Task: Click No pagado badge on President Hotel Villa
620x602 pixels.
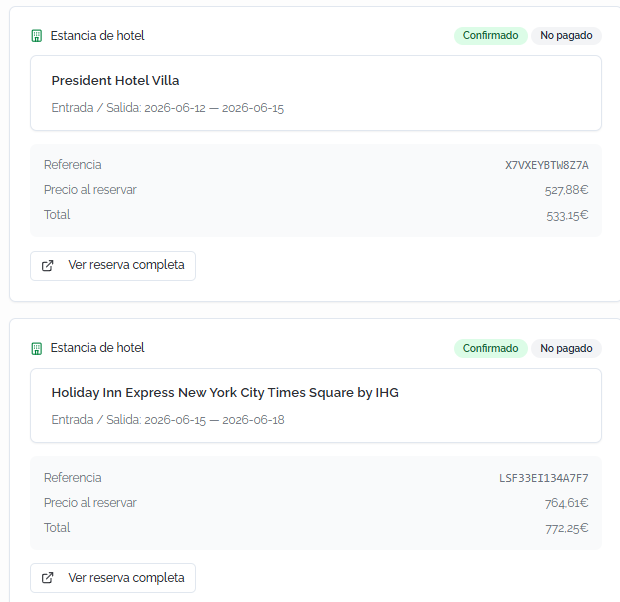Action: [566, 36]
